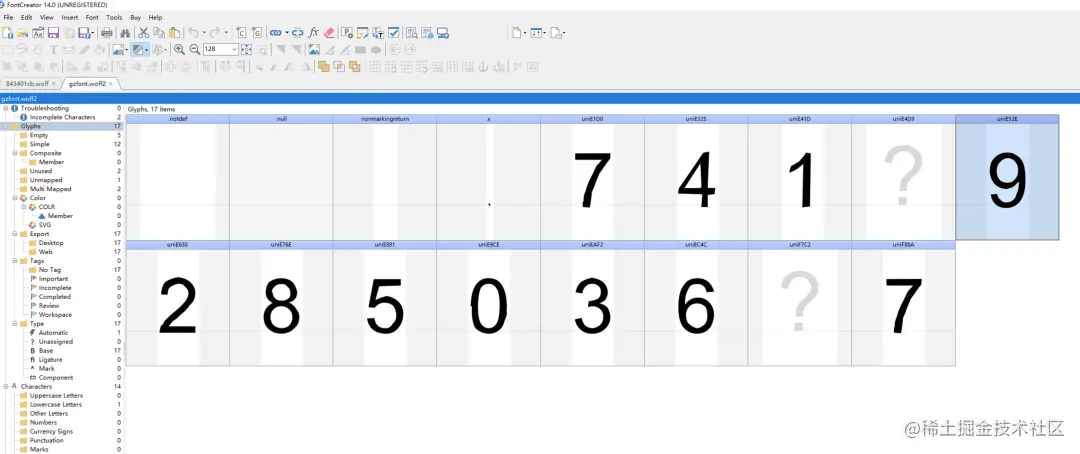Open the File menu

coord(8,17)
